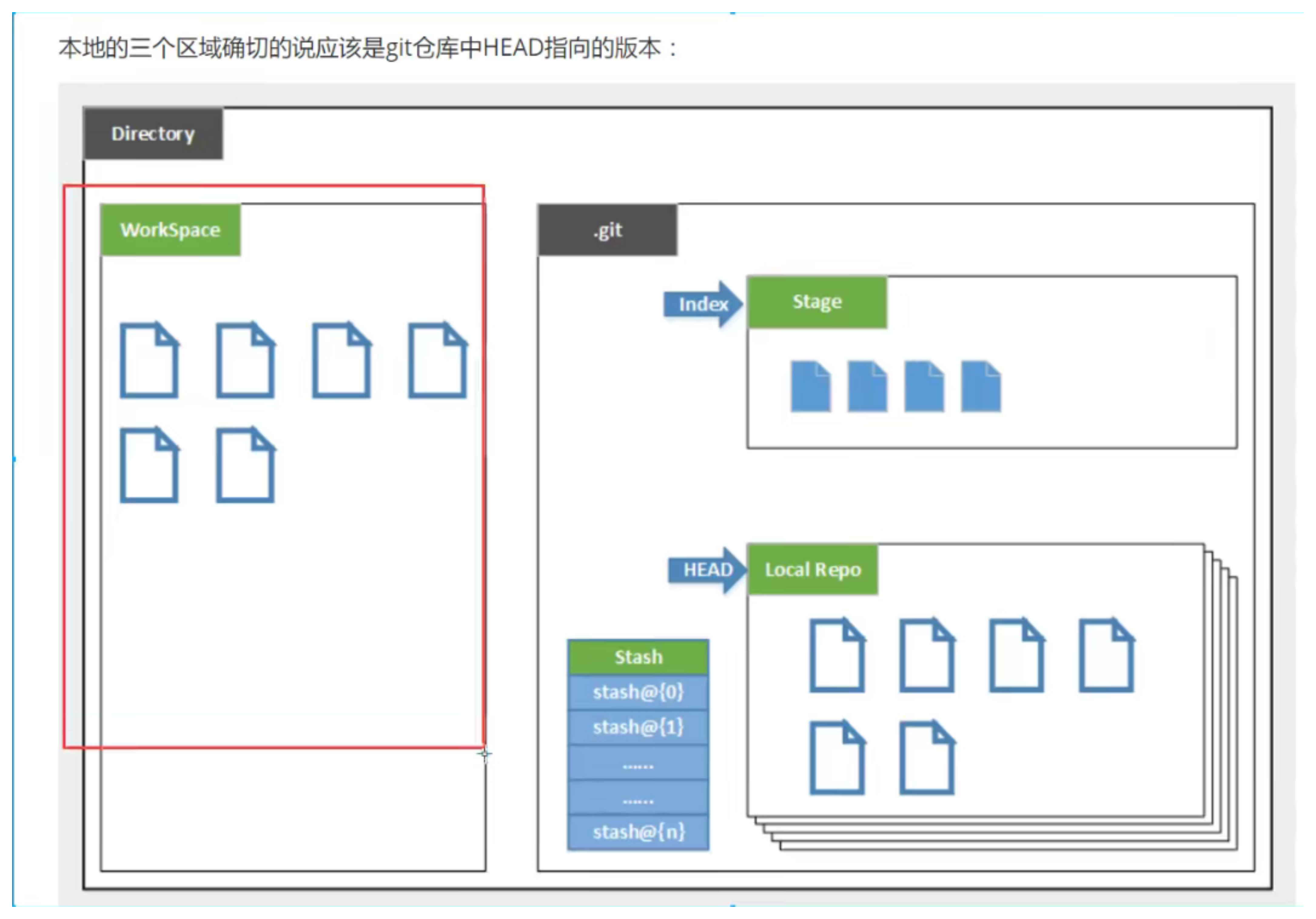
Task: Click the first dotted stash row
Action: pyautogui.click(x=638, y=763)
